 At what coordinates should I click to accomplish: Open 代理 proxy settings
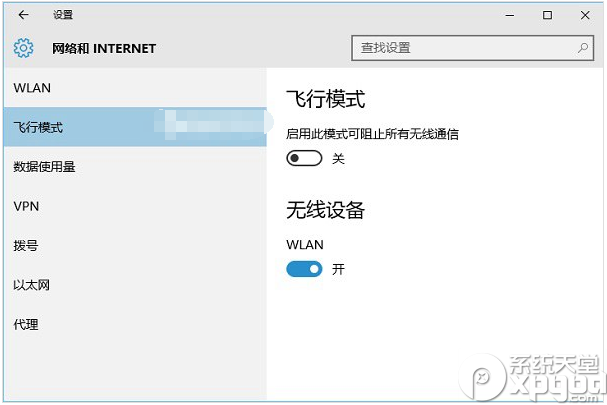[x=135, y=324]
